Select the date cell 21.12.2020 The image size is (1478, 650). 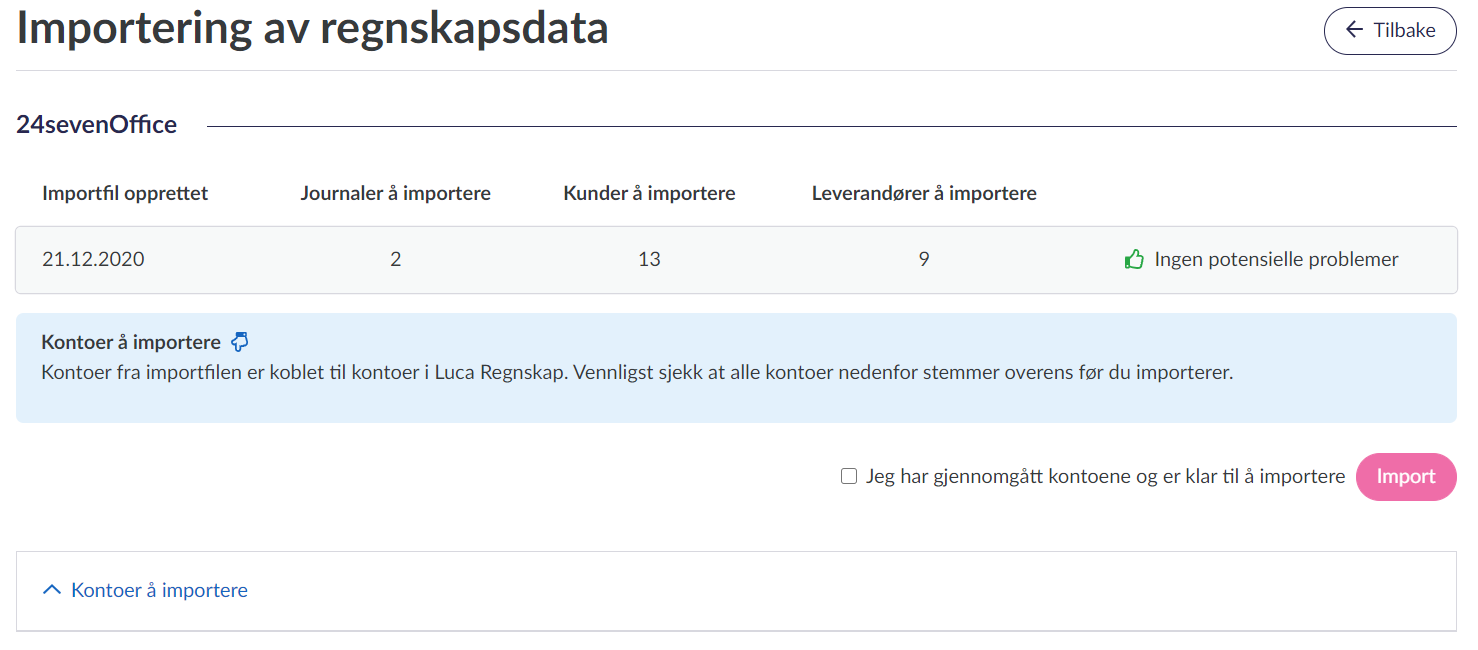click(x=93, y=260)
